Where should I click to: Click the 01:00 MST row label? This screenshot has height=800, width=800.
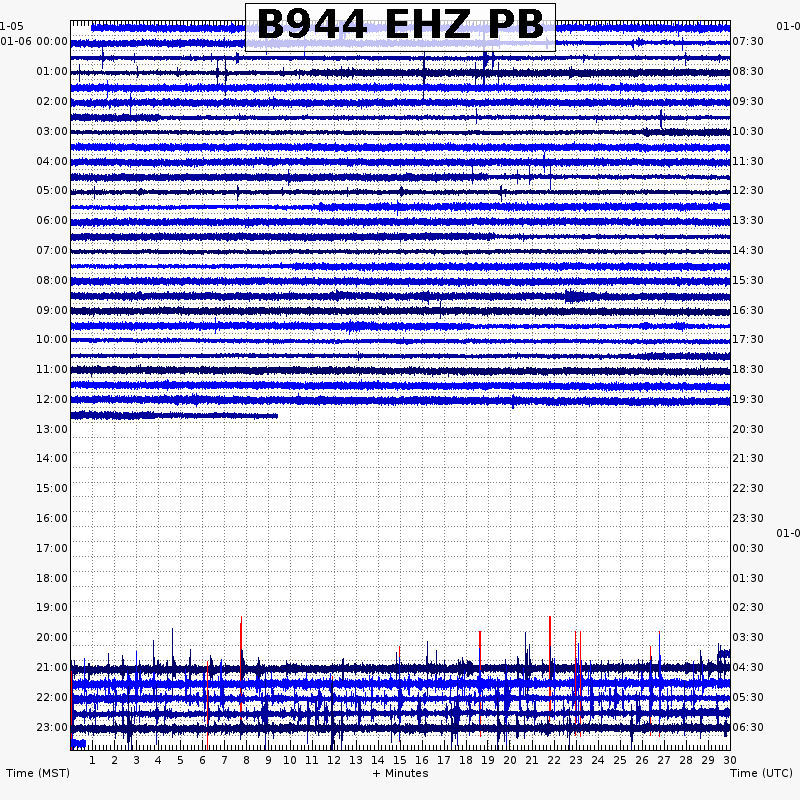tap(52, 71)
